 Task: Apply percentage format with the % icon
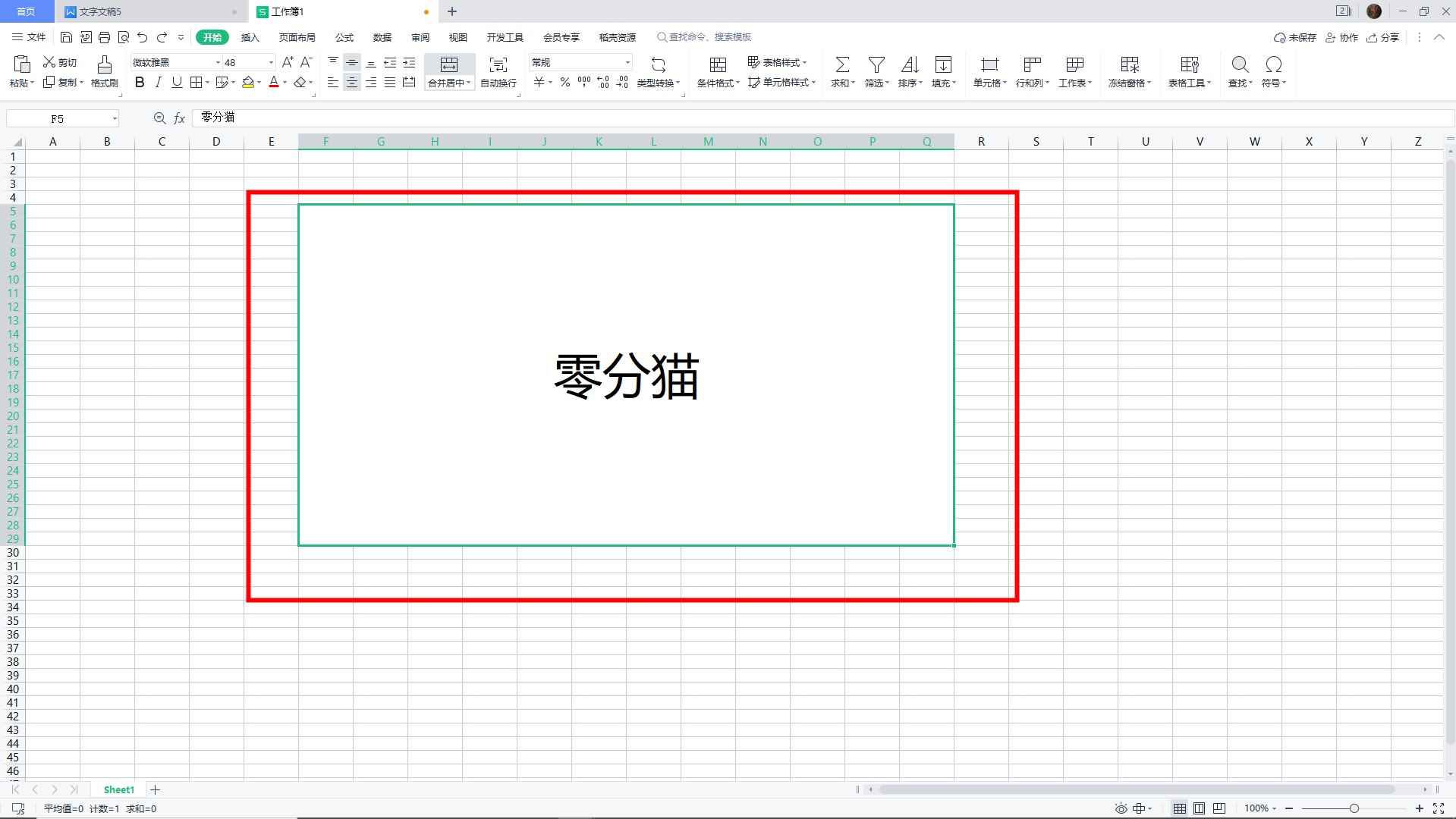click(564, 83)
